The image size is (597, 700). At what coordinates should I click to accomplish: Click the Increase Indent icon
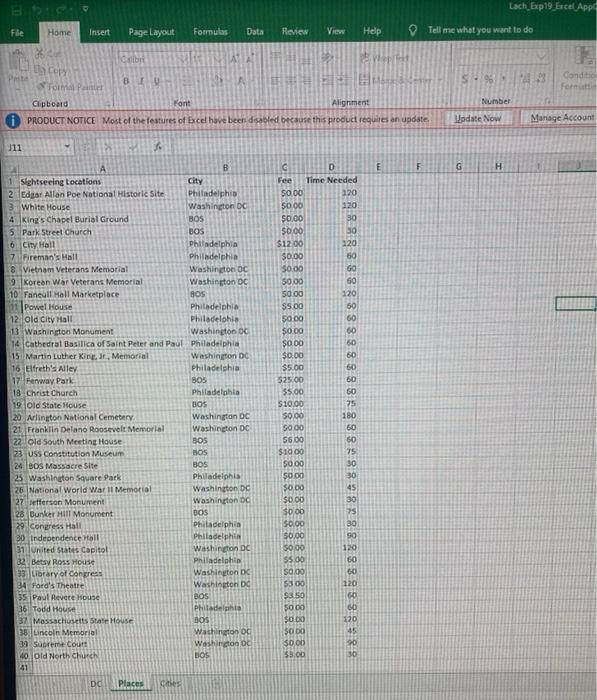[x=343, y=80]
